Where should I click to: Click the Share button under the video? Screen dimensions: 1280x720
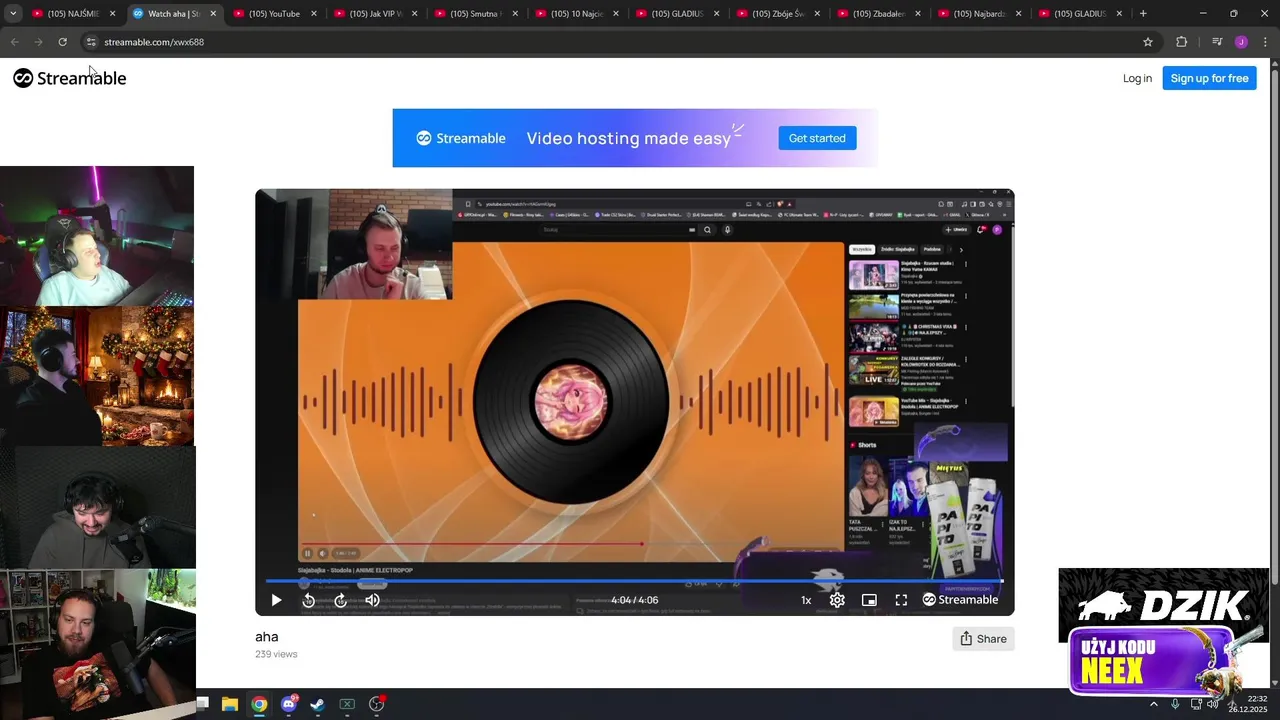pyautogui.click(x=983, y=639)
